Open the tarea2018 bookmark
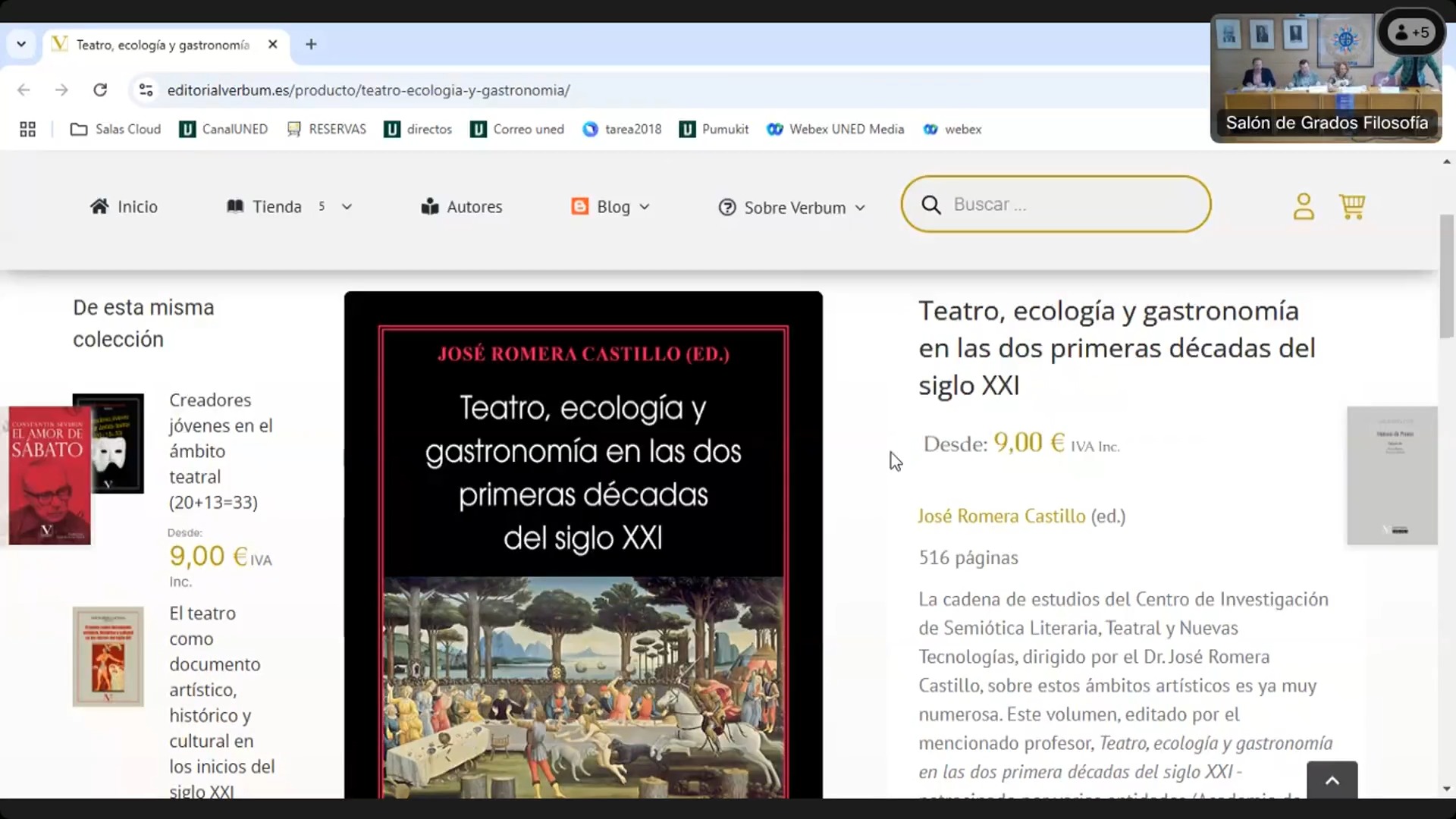Screen dimensions: 1456x819 pyautogui.click(x=622, y=130)
